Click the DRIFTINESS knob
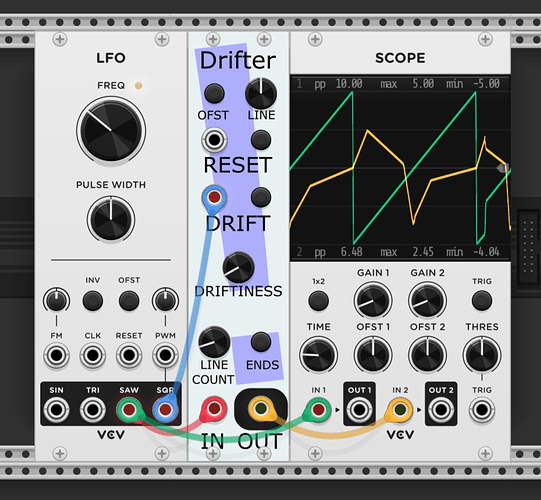The height and width of the screenshot is (500, 541). (238, 268)
